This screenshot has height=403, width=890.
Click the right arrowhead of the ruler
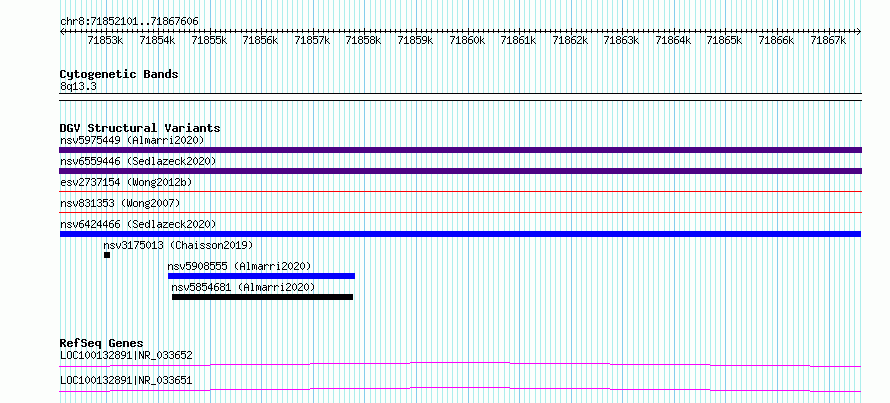point(859,31)
